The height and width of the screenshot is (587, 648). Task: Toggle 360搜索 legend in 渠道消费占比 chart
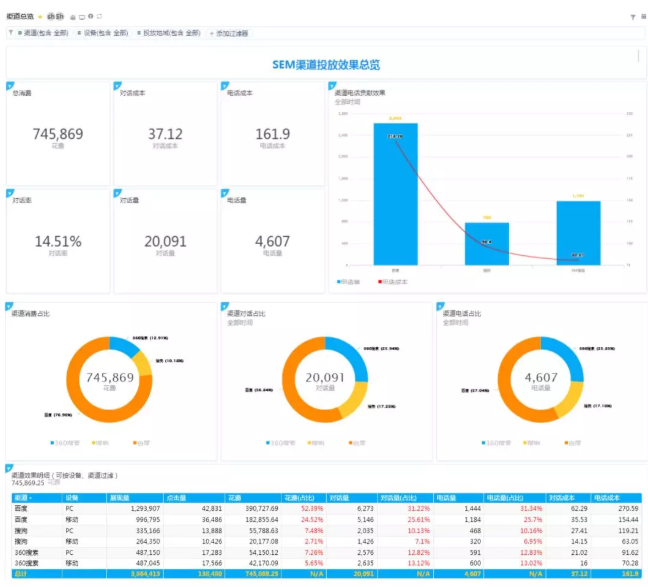coord(66,442)
